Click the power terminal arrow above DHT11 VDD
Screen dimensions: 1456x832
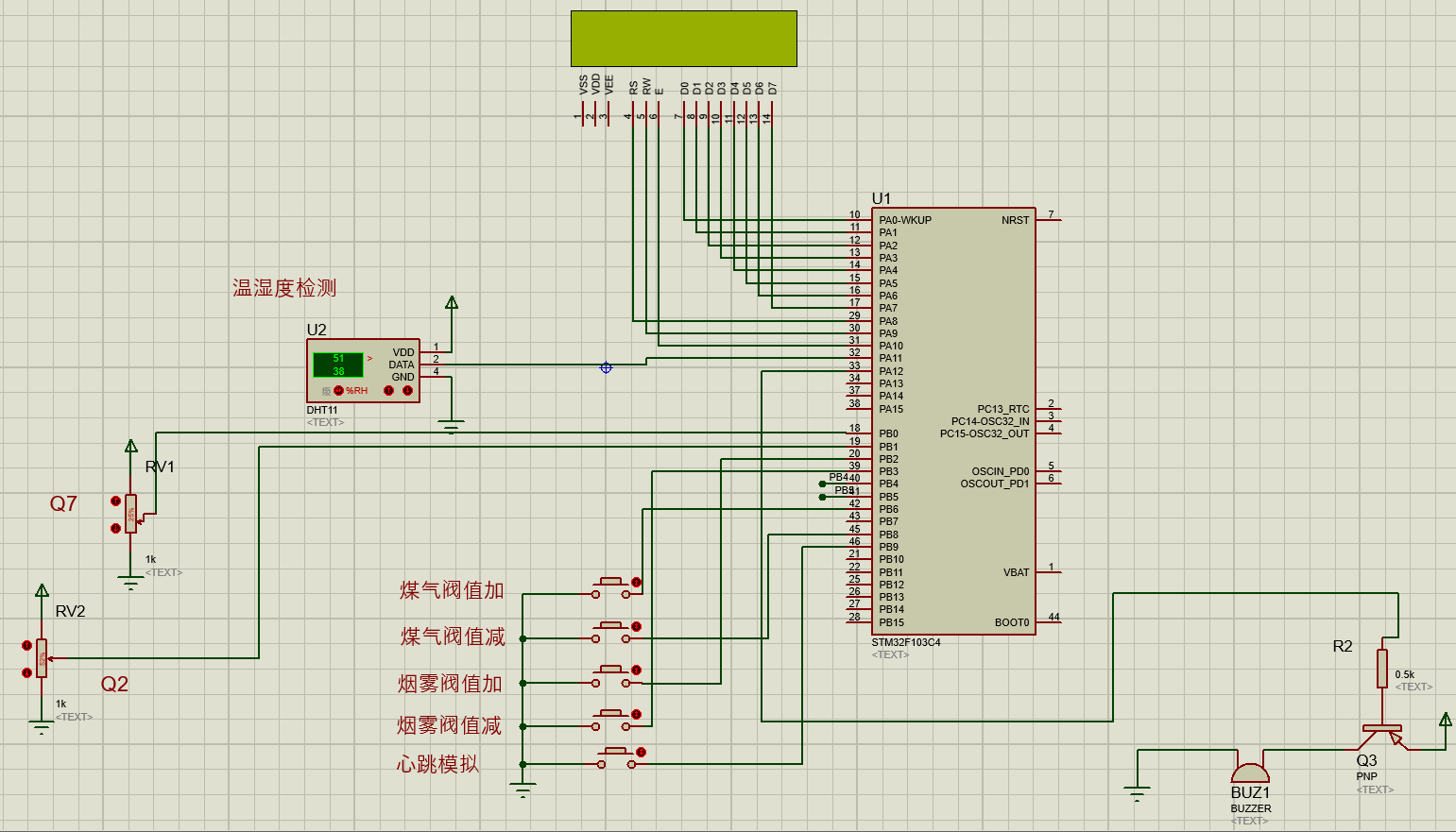pos(452,302)
